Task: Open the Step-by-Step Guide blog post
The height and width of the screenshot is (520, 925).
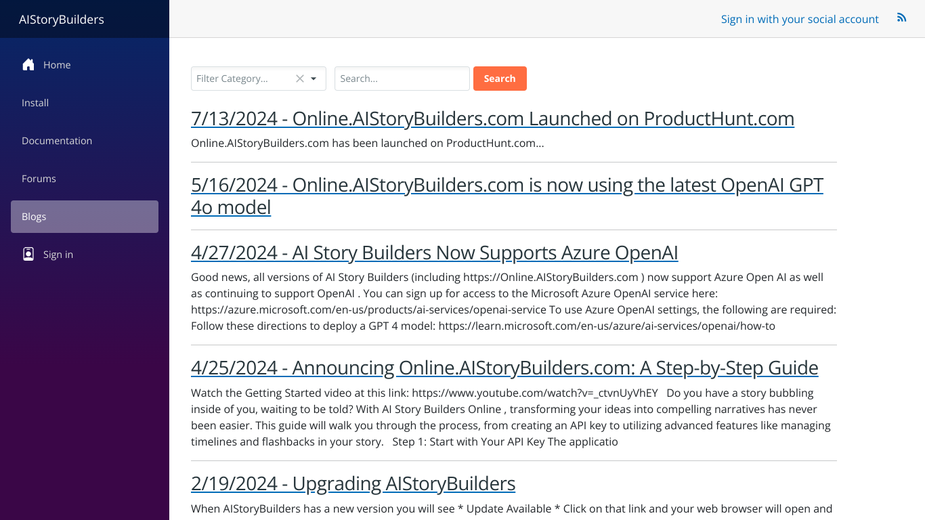Action: click(x=504, y=368)
